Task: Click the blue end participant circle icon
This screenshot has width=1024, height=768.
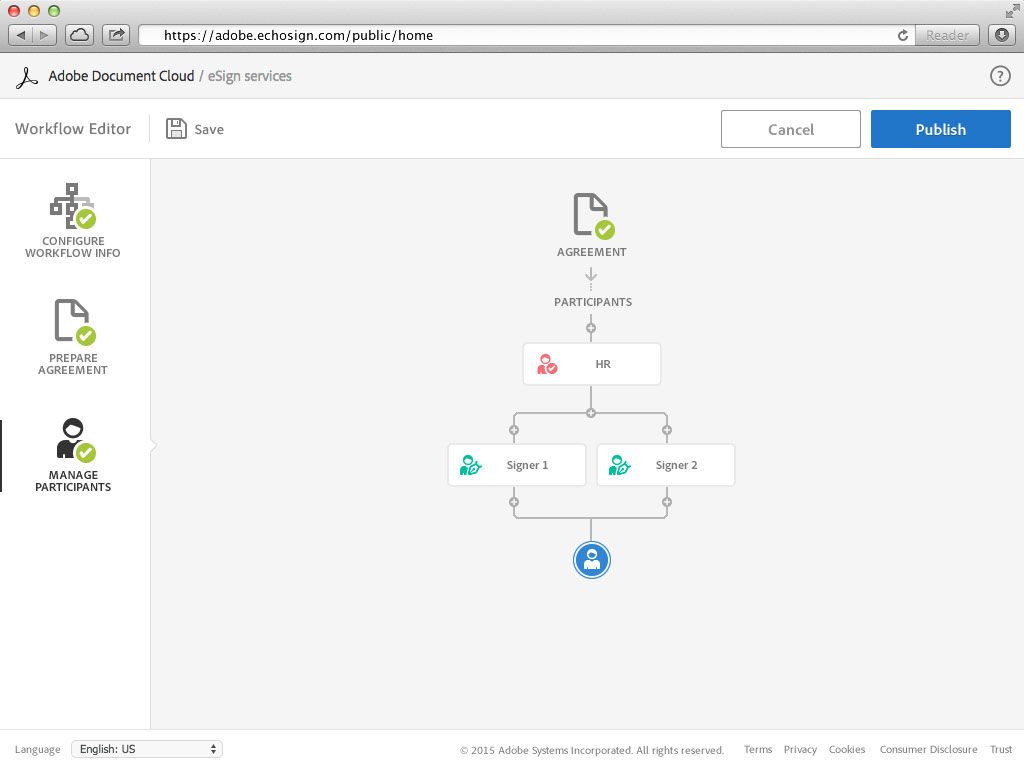Action: (591, 560)
